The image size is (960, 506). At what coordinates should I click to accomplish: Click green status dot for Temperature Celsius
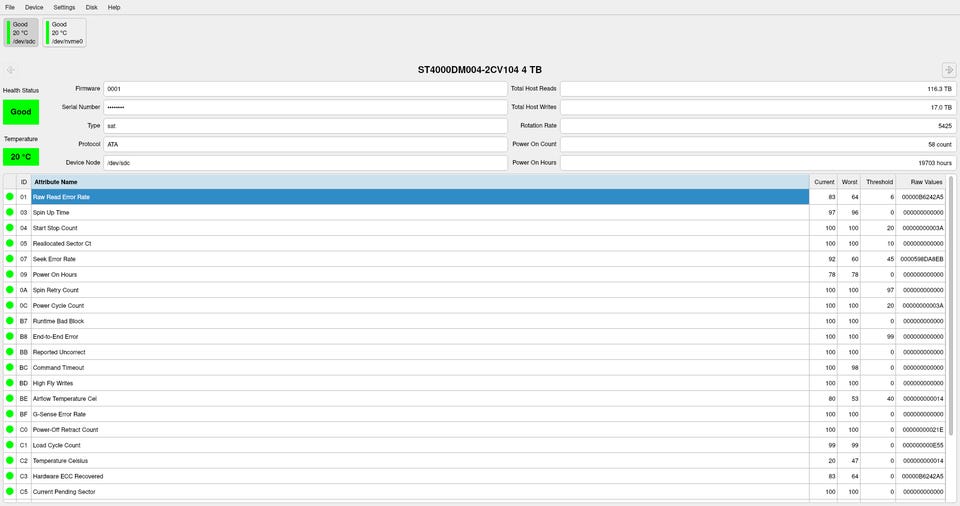click(10, 460)
